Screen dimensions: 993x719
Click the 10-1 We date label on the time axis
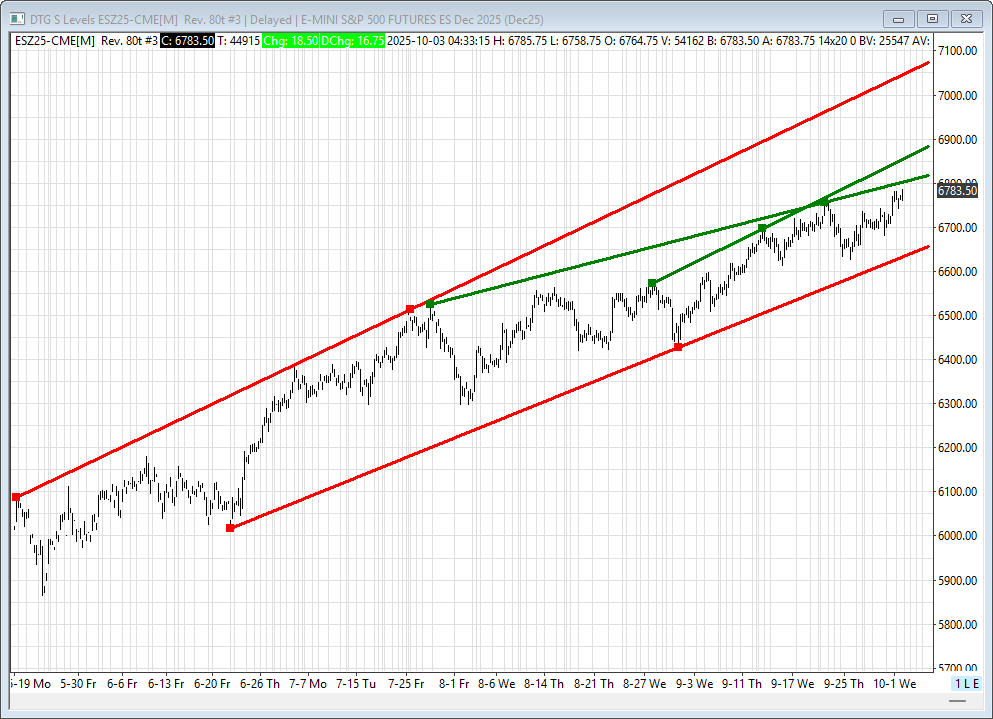point(894,684)
